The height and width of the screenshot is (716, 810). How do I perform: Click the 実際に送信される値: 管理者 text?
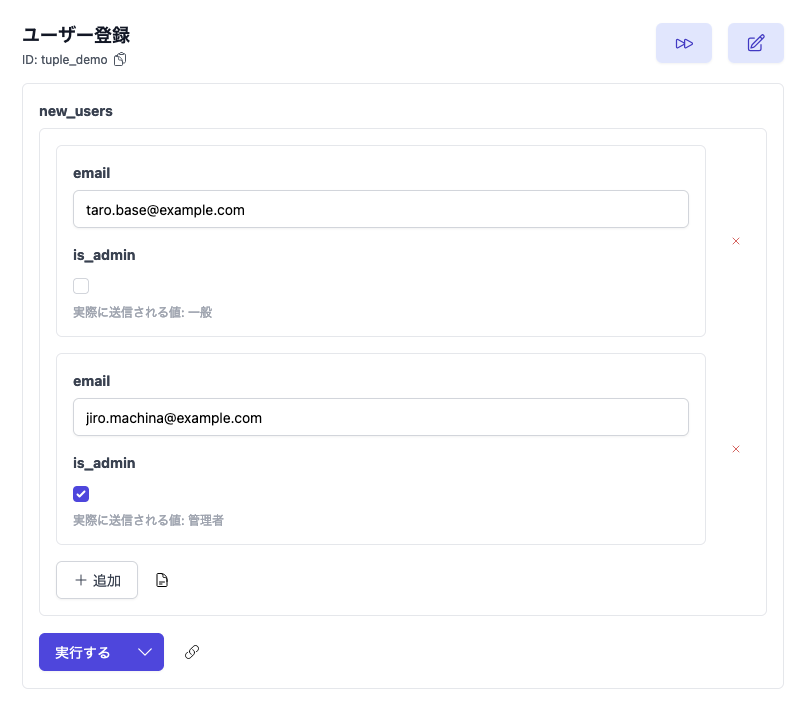tap(148, 520)
